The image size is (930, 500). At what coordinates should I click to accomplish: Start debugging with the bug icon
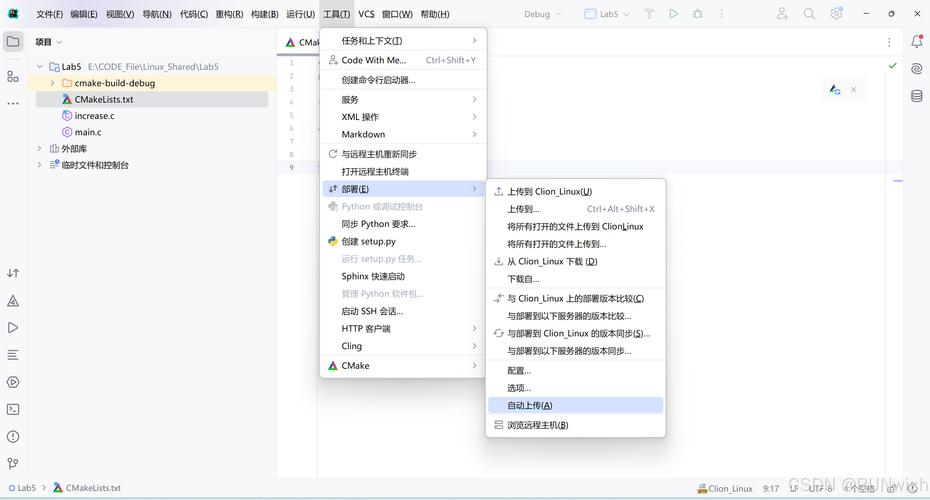pos(698,14)
